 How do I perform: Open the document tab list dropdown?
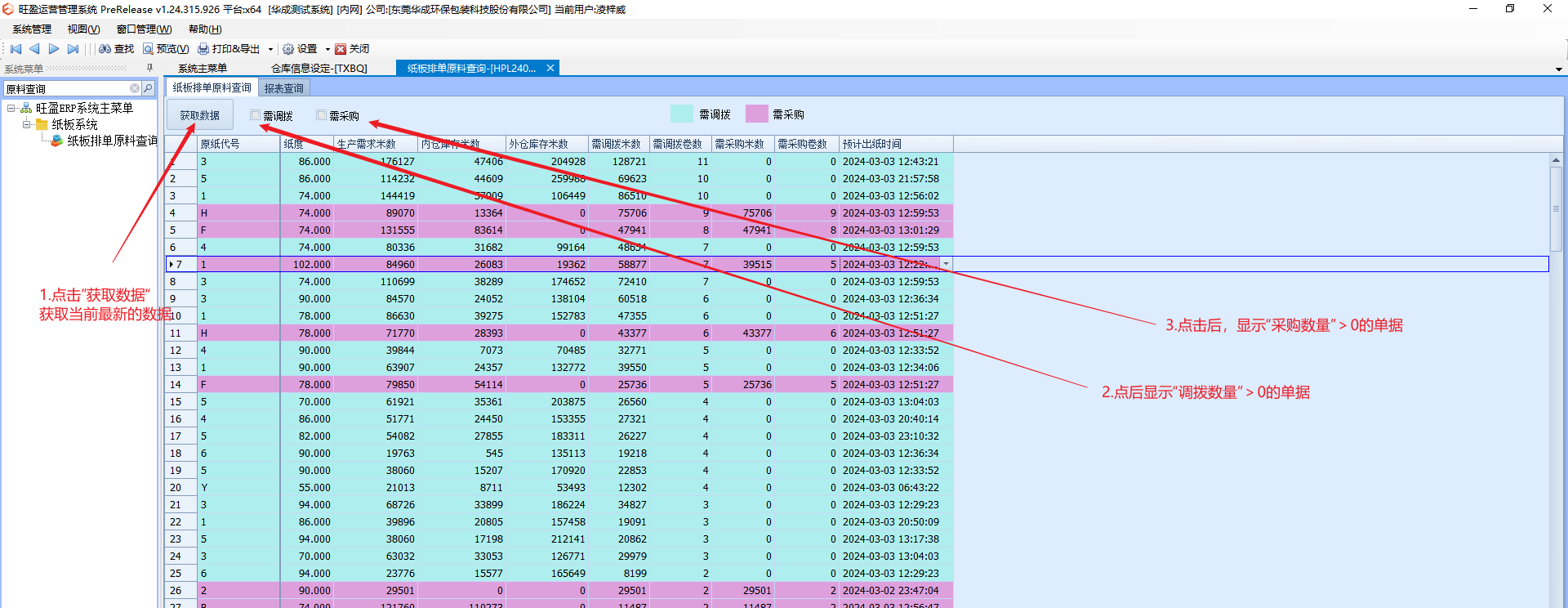click(1559, 69)
